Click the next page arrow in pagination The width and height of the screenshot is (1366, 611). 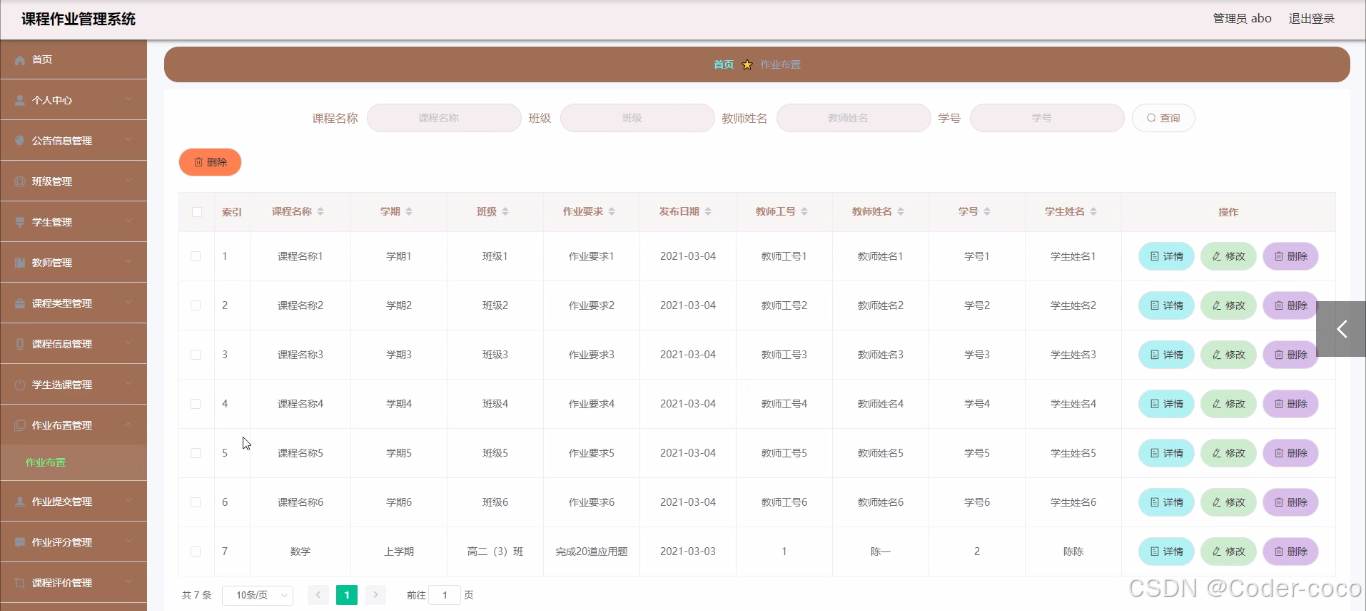375,595
